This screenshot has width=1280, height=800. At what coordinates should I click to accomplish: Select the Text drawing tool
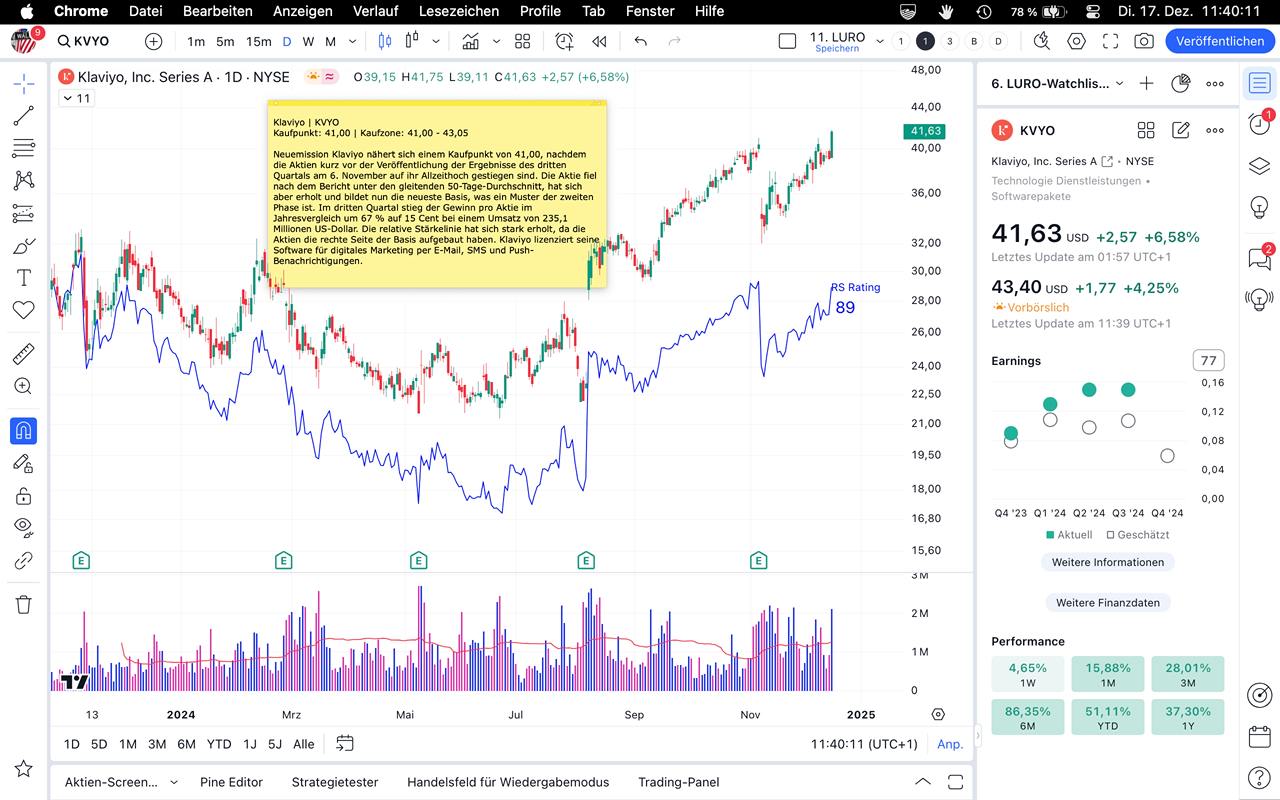tap(23, 277)
